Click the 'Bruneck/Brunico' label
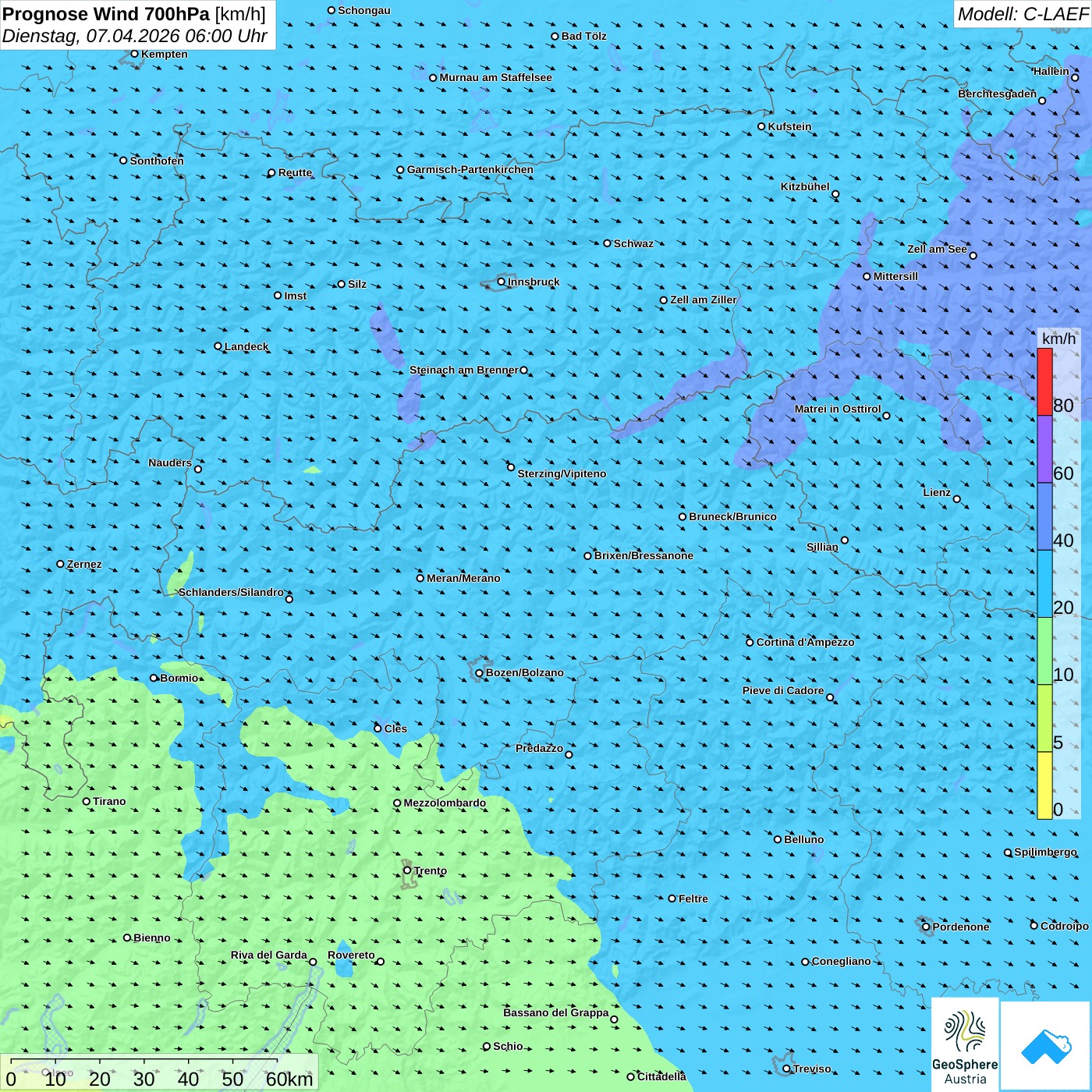This screenshot has height=1092, width=1092. (732, 516)
